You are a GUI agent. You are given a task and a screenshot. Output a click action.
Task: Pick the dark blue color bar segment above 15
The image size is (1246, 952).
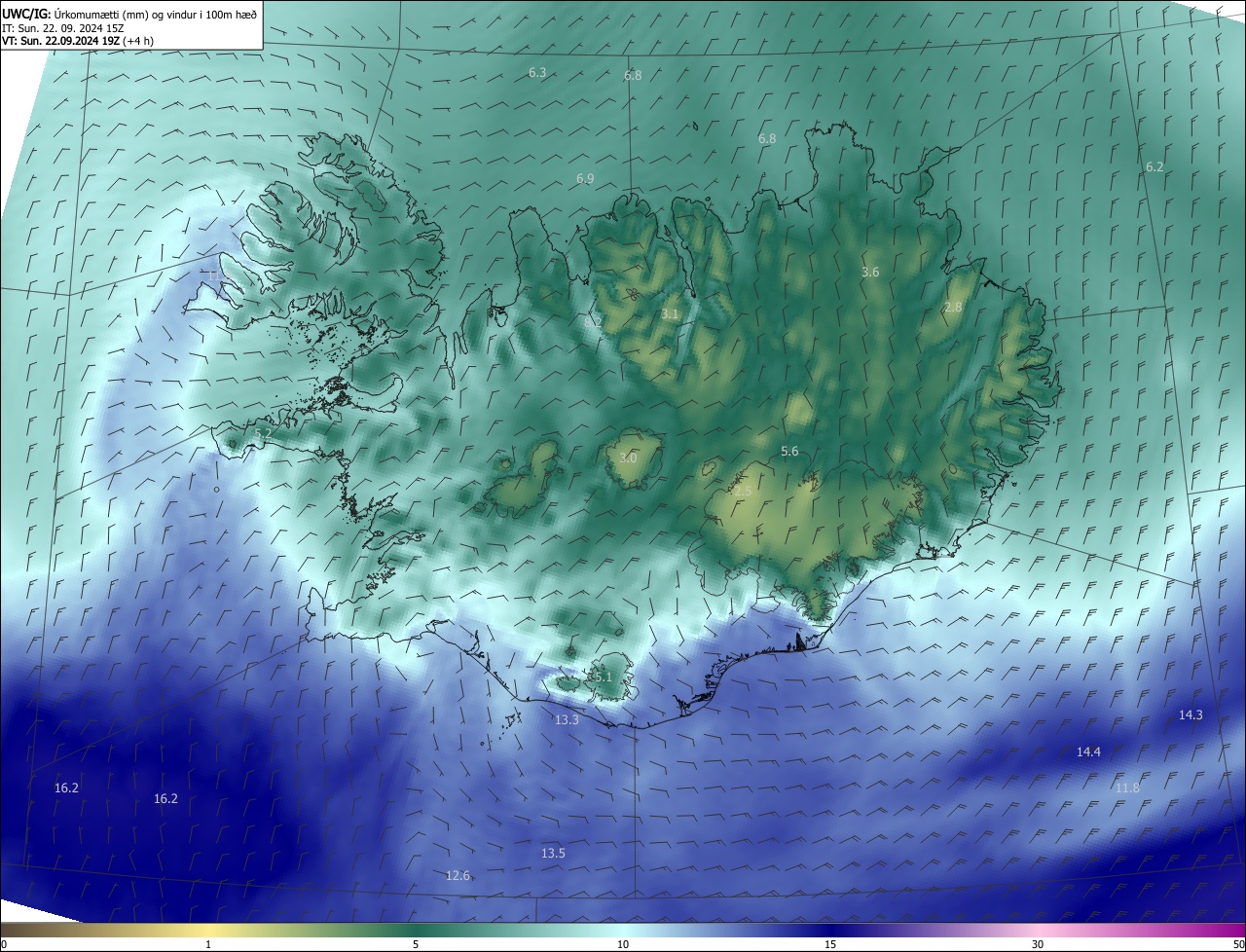[x=830, y=930]
